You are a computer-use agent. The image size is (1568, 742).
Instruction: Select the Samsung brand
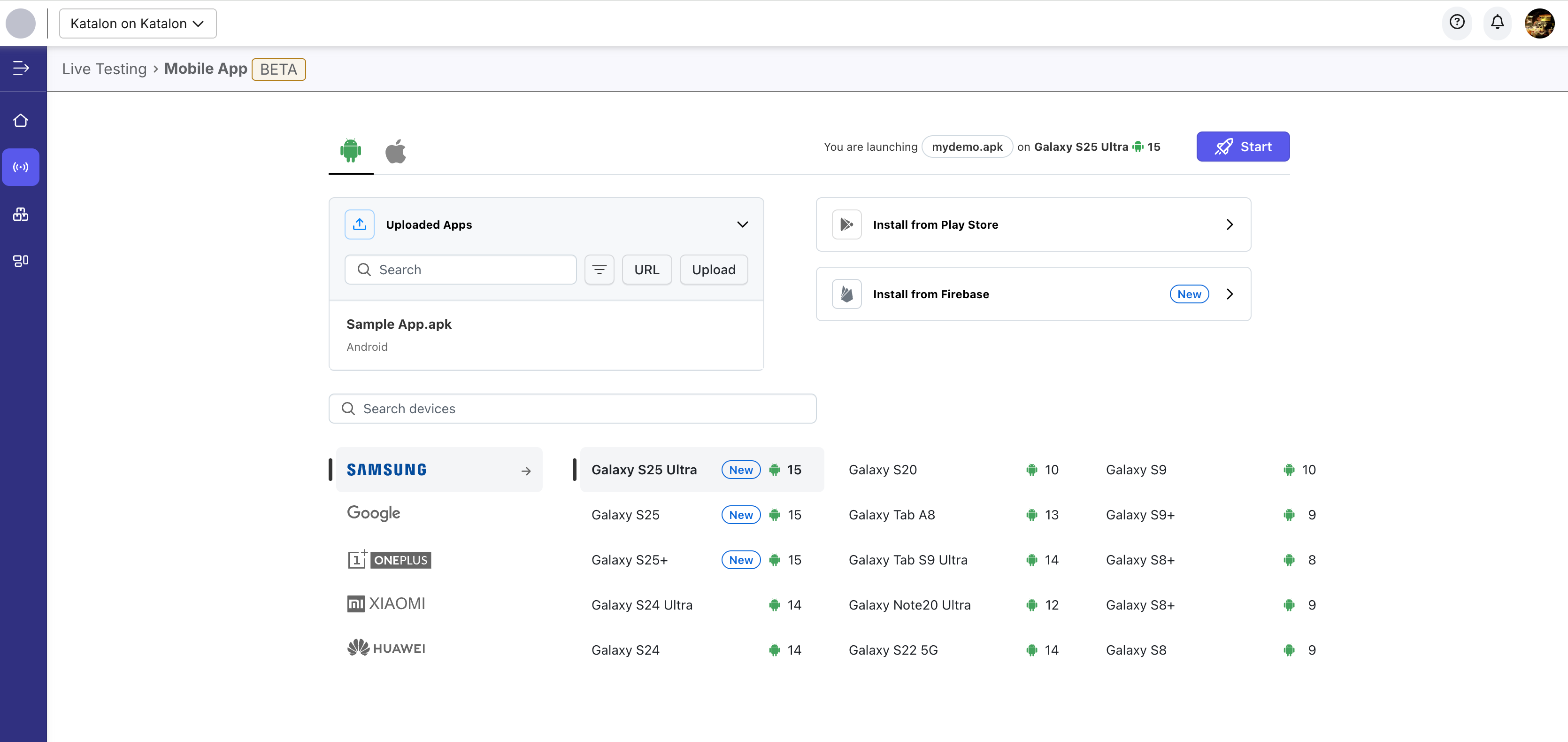tap(439, 470)
